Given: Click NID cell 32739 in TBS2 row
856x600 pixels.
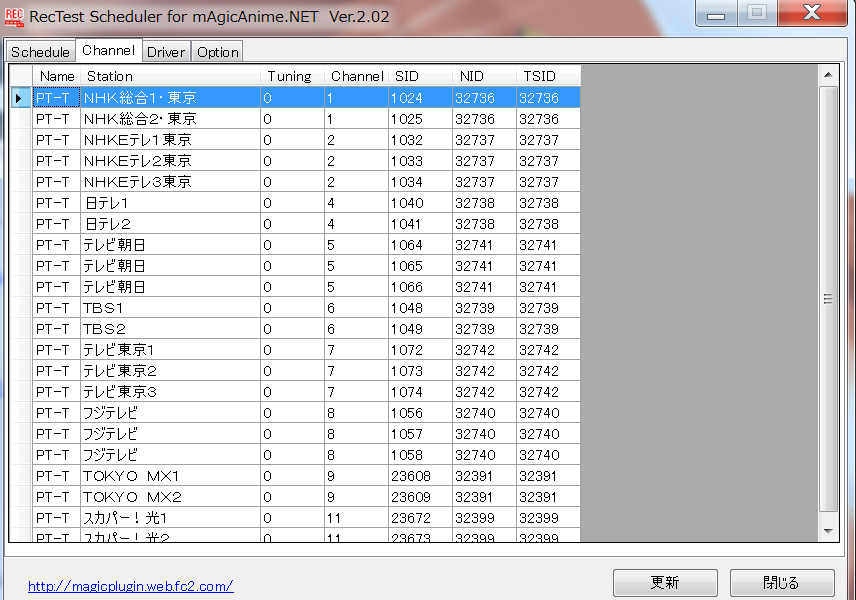Looking at the screenshot, I should point(484,329).
